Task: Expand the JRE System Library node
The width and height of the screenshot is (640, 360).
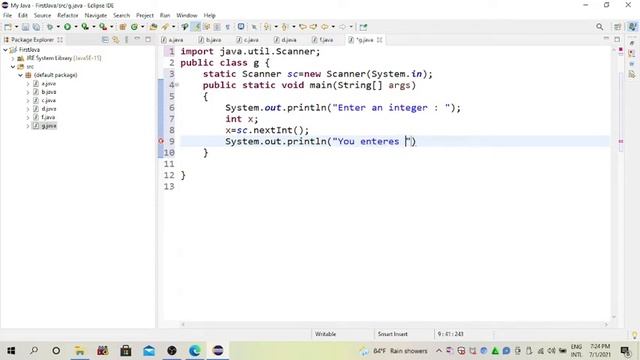Action: tap(13, 58)
